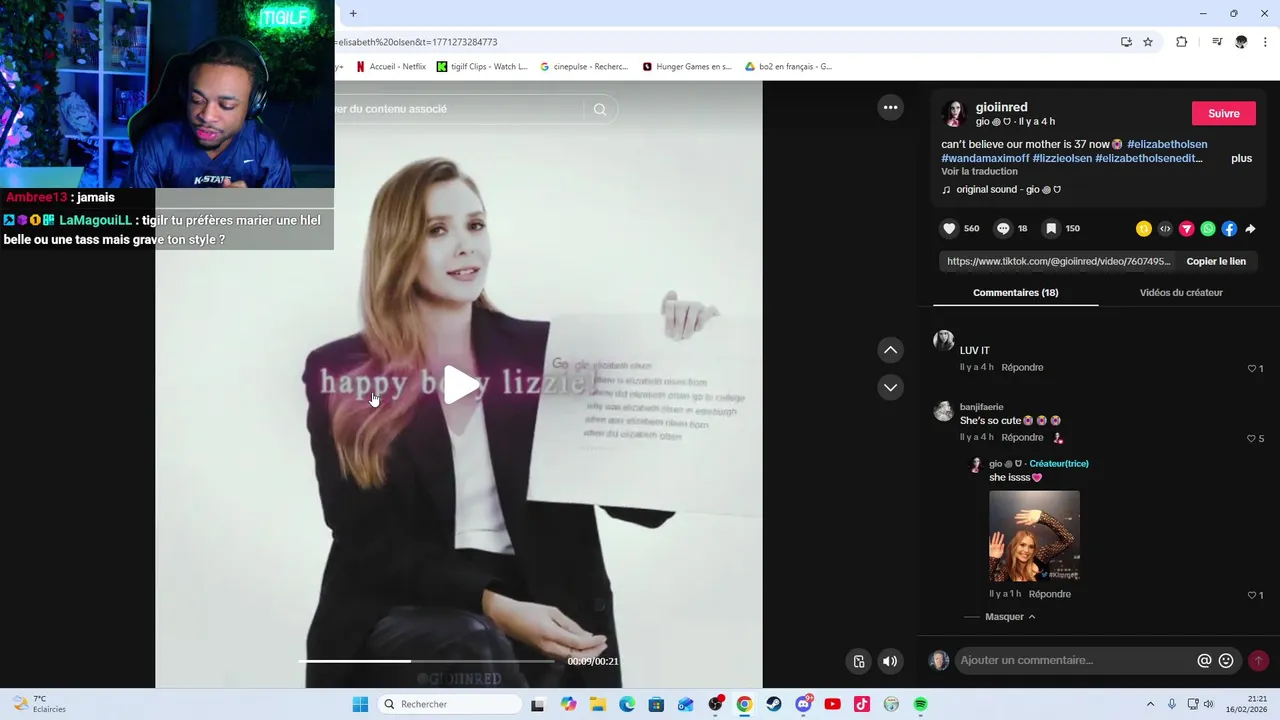Collapse replies with 'Masquer'

click(x=1010, y=617)
